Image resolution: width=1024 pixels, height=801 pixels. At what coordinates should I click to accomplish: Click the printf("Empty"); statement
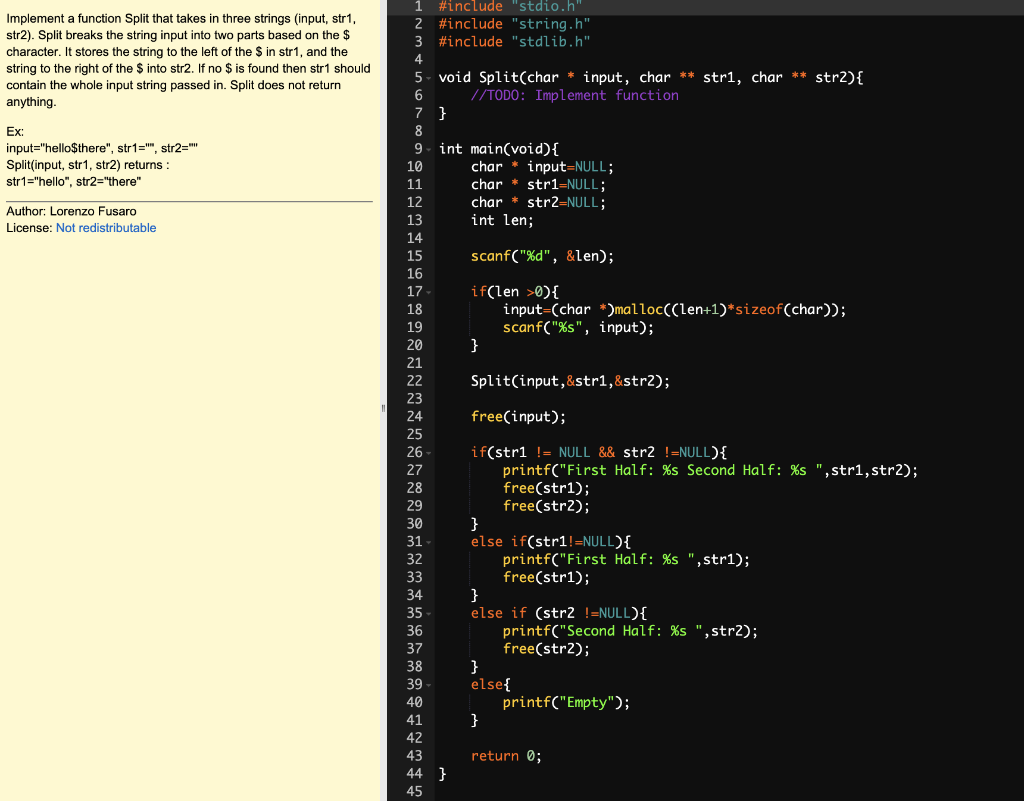point(566,702)
